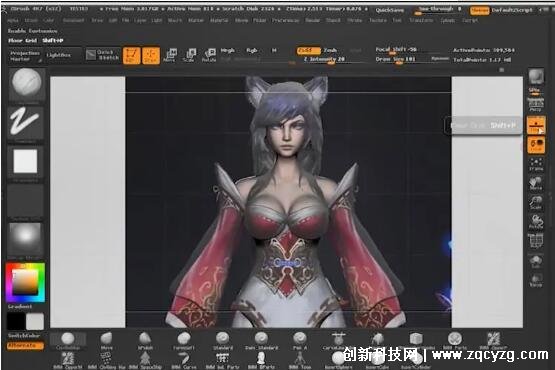Open the current brush thumbnail picker

coord(27,84)
